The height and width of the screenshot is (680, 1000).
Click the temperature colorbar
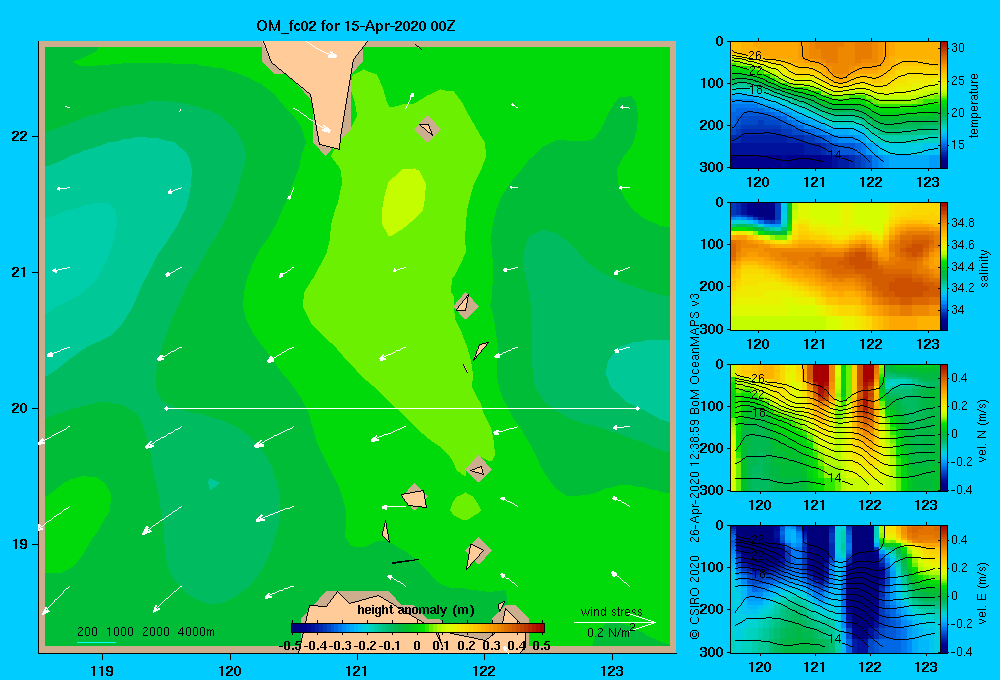(x=943, y=105)
